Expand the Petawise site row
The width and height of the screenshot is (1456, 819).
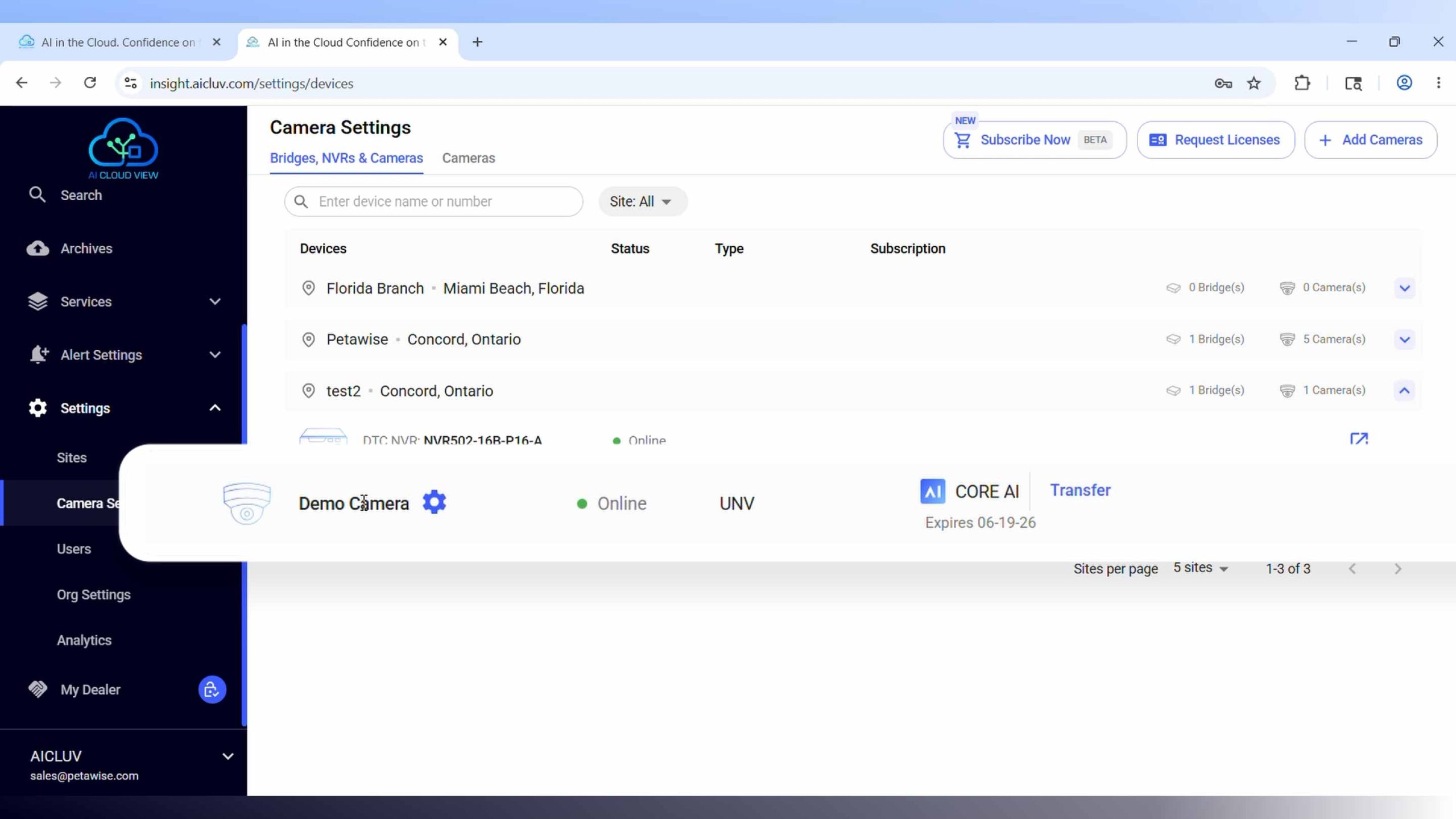(1404, 340)
